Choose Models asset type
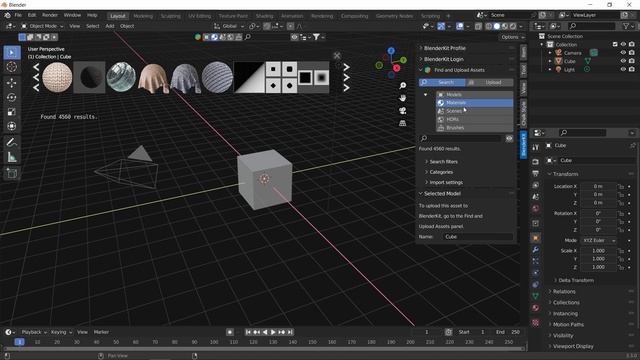 (x=474, y=95)
